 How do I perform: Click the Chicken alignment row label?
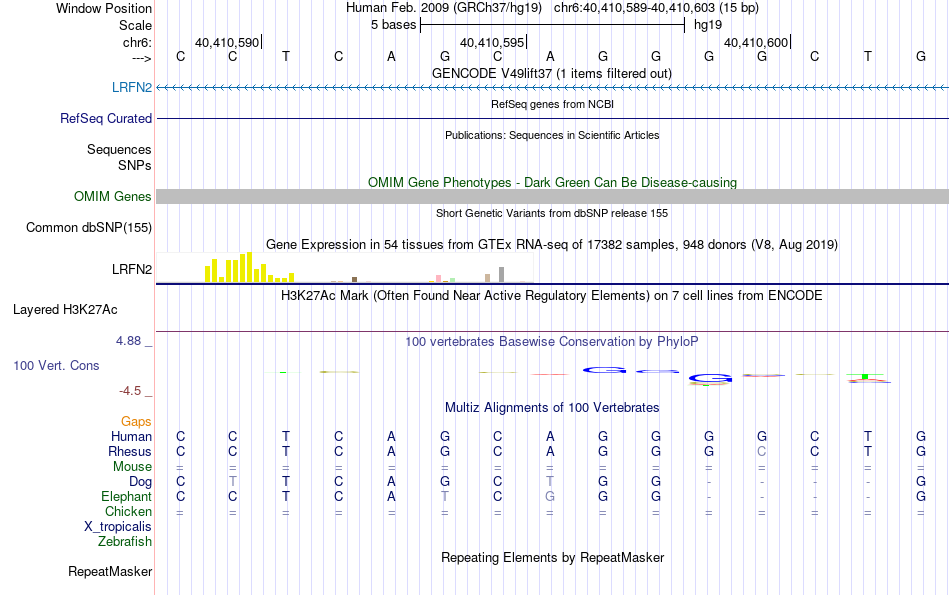coord(128,511)
